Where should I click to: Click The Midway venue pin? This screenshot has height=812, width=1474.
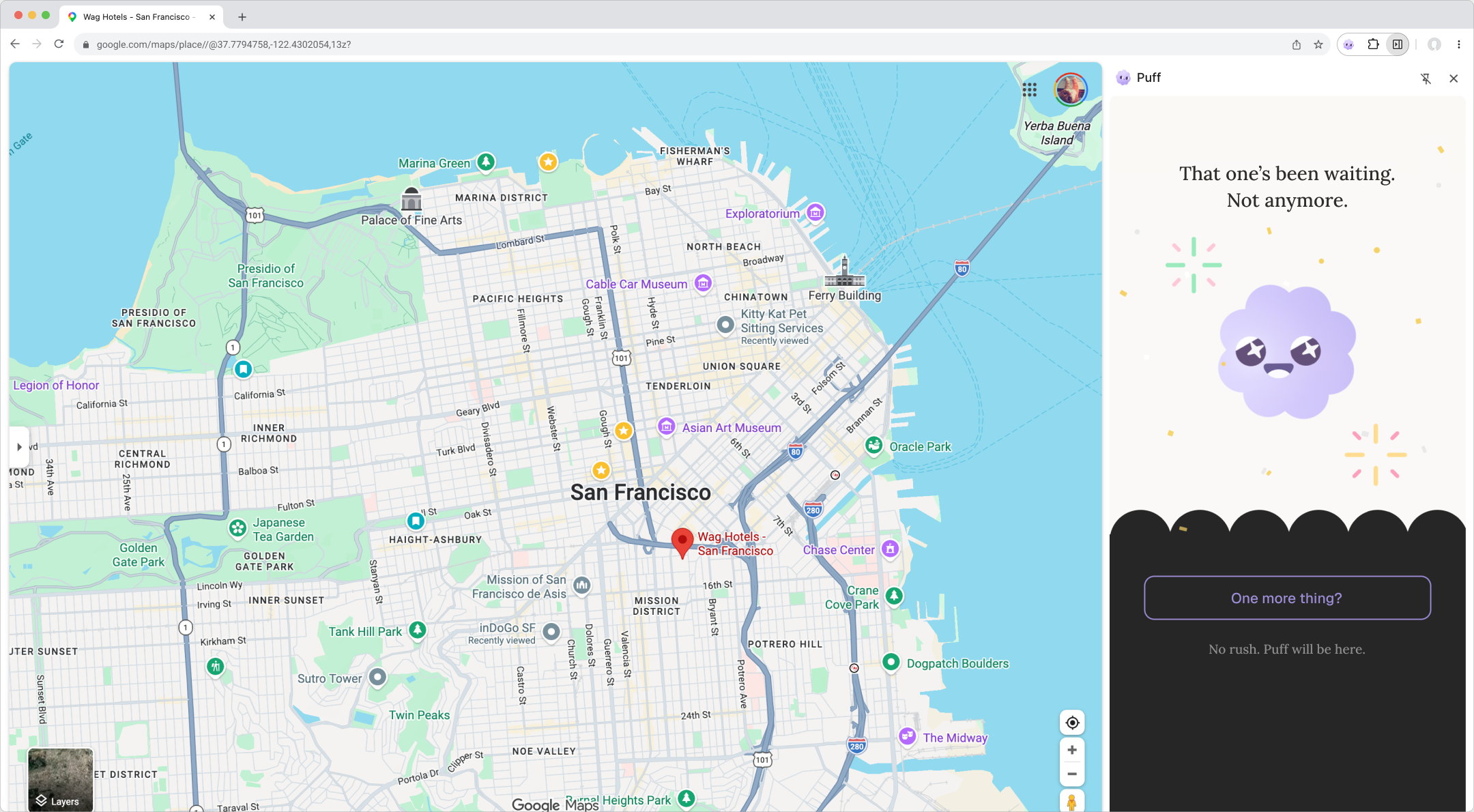click(907, 736)
